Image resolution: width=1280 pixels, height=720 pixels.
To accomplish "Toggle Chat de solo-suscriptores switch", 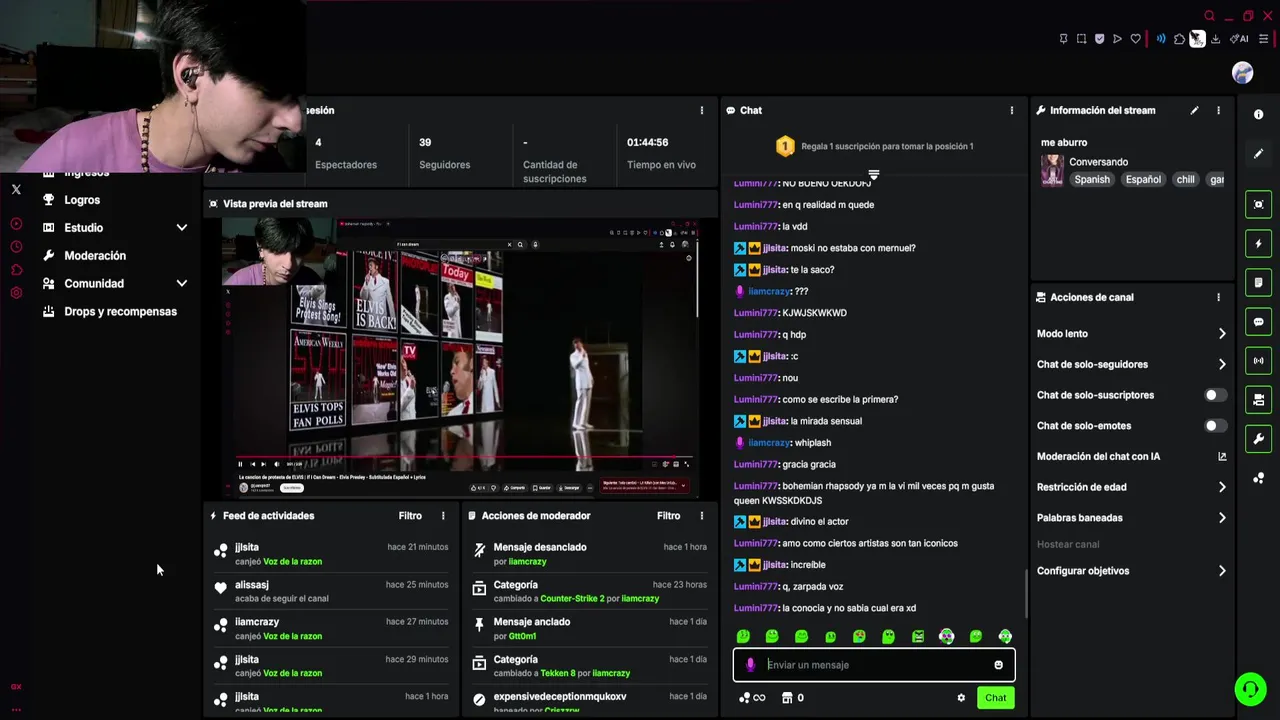I will (1215, 395).
